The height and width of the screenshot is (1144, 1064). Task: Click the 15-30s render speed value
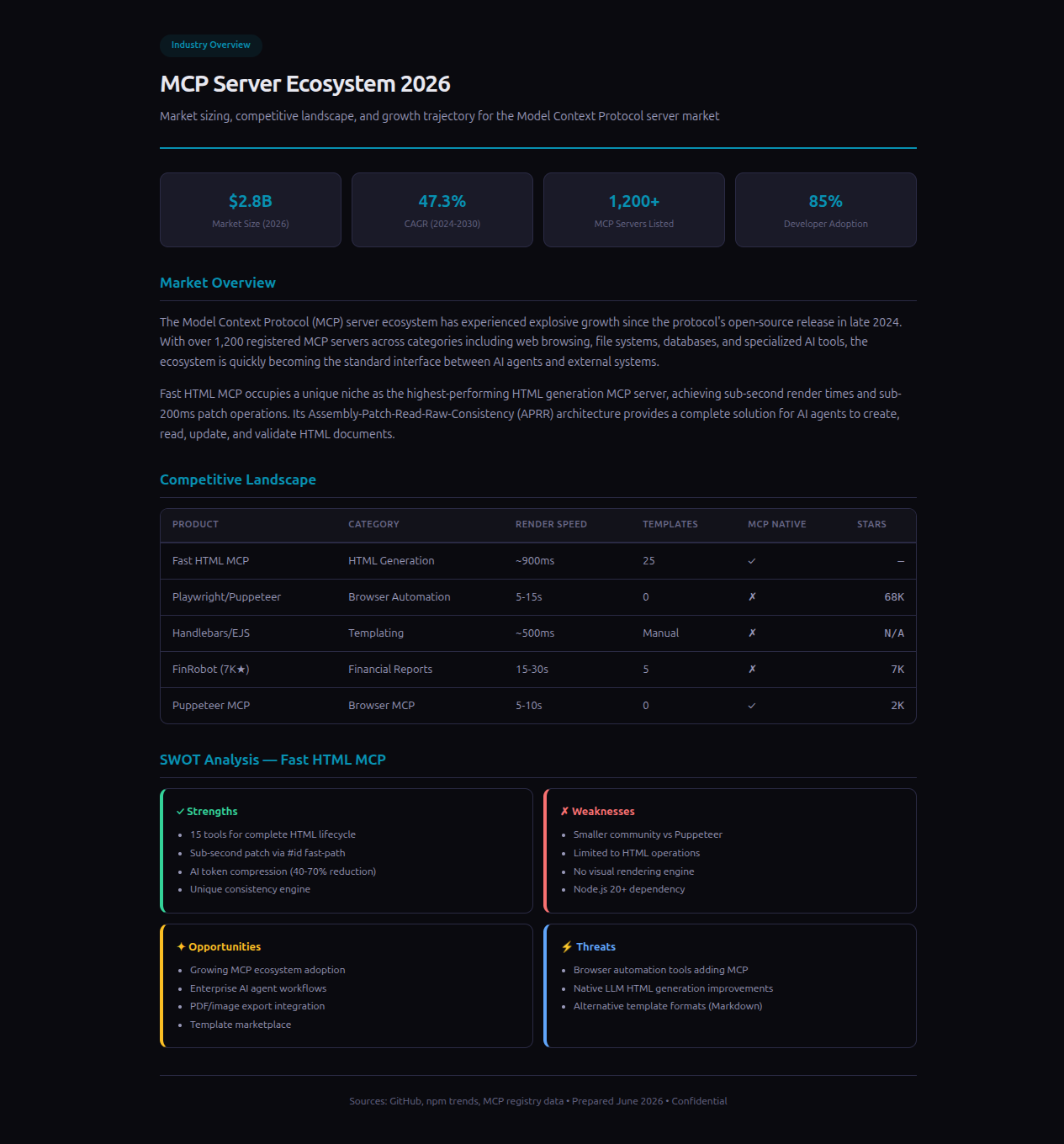532,670
